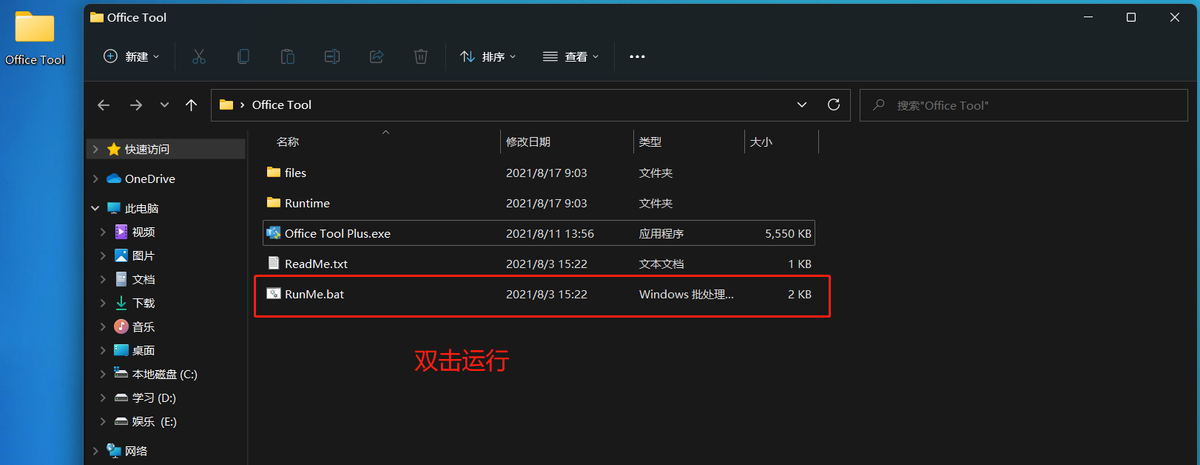Image resolution: width=1200 pixels, height=465 pixels.
Task: Click the files folder name
Action: click(295, 173)
